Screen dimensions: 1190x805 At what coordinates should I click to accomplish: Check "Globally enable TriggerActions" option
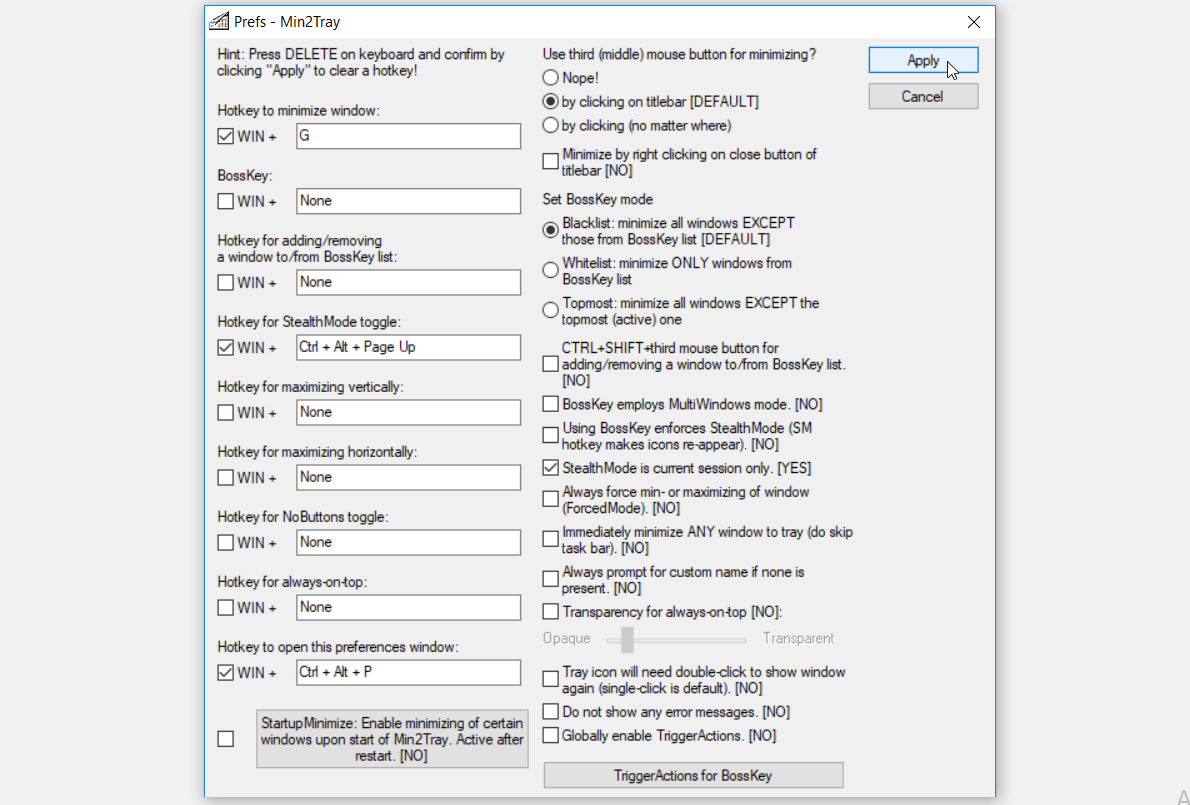(x=550, y=735)
